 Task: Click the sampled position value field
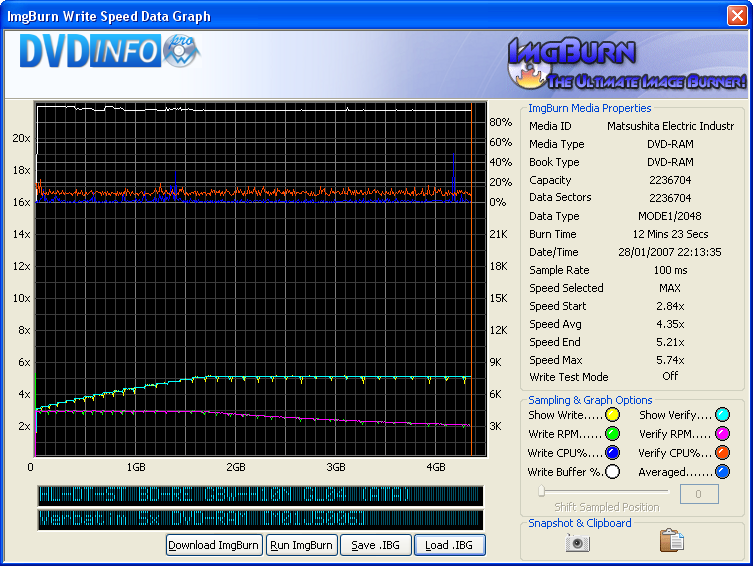coord(699,494)
